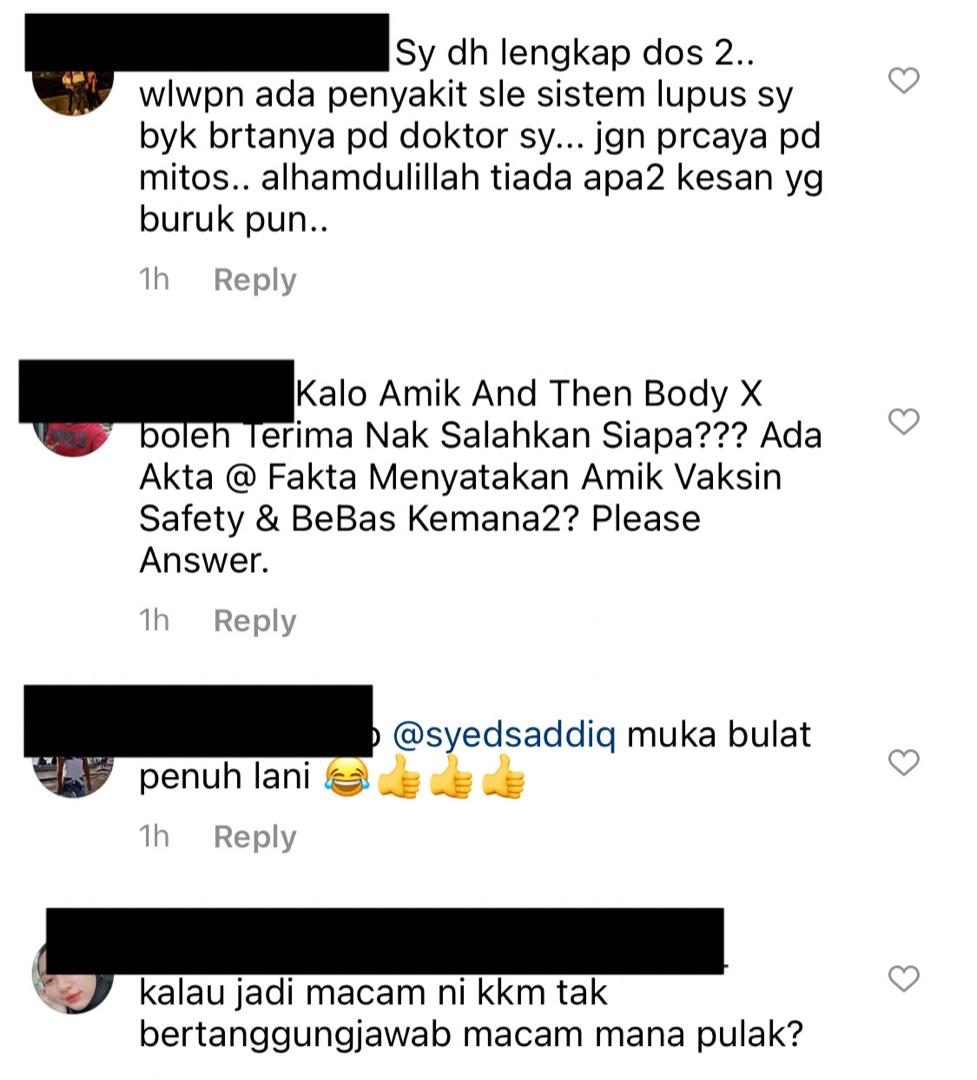977x1080 pixels.
Task: Like the "muka bulat penuh lani" comment
Action: (903, 762)
